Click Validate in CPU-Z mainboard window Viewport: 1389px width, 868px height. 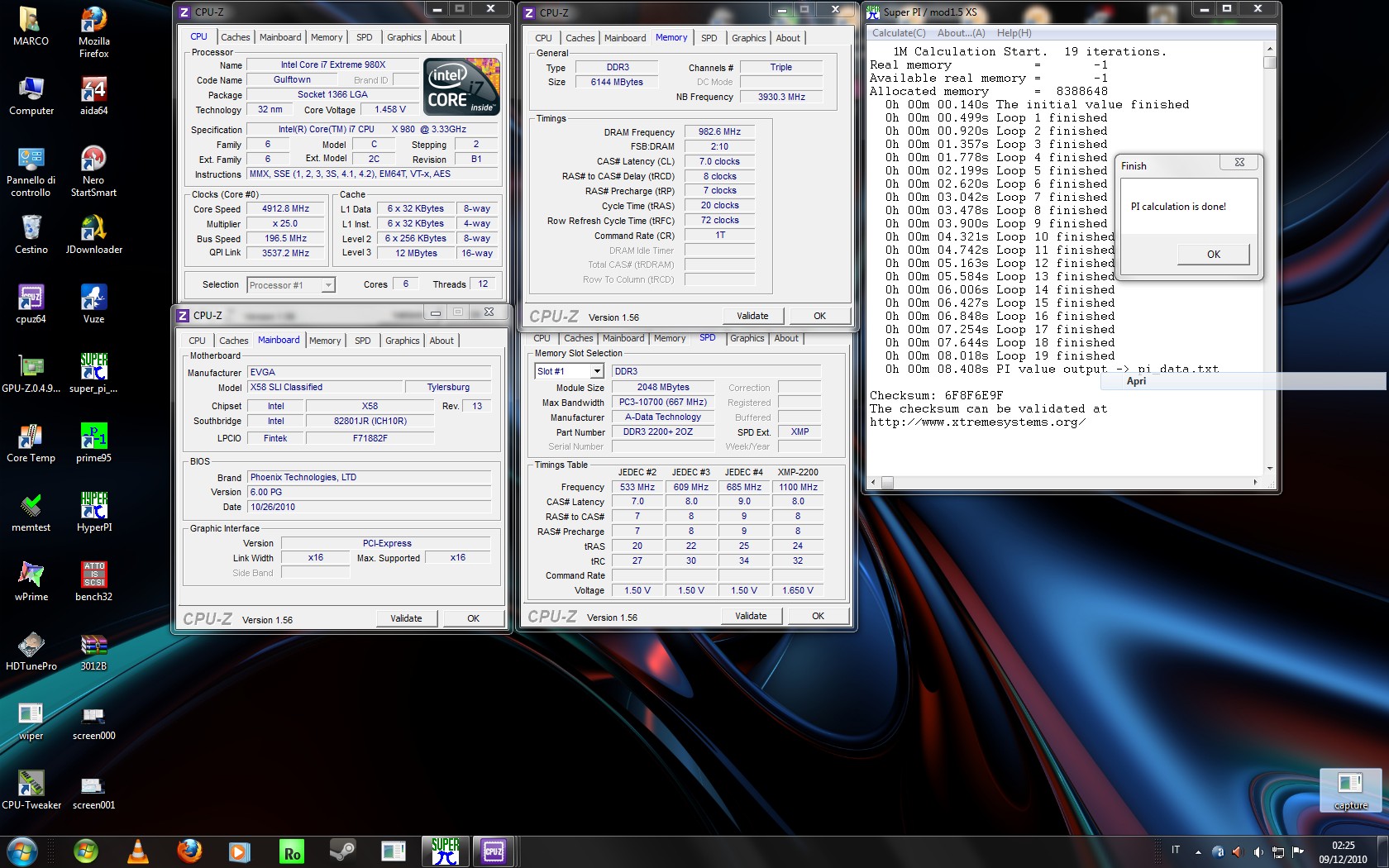406,618
